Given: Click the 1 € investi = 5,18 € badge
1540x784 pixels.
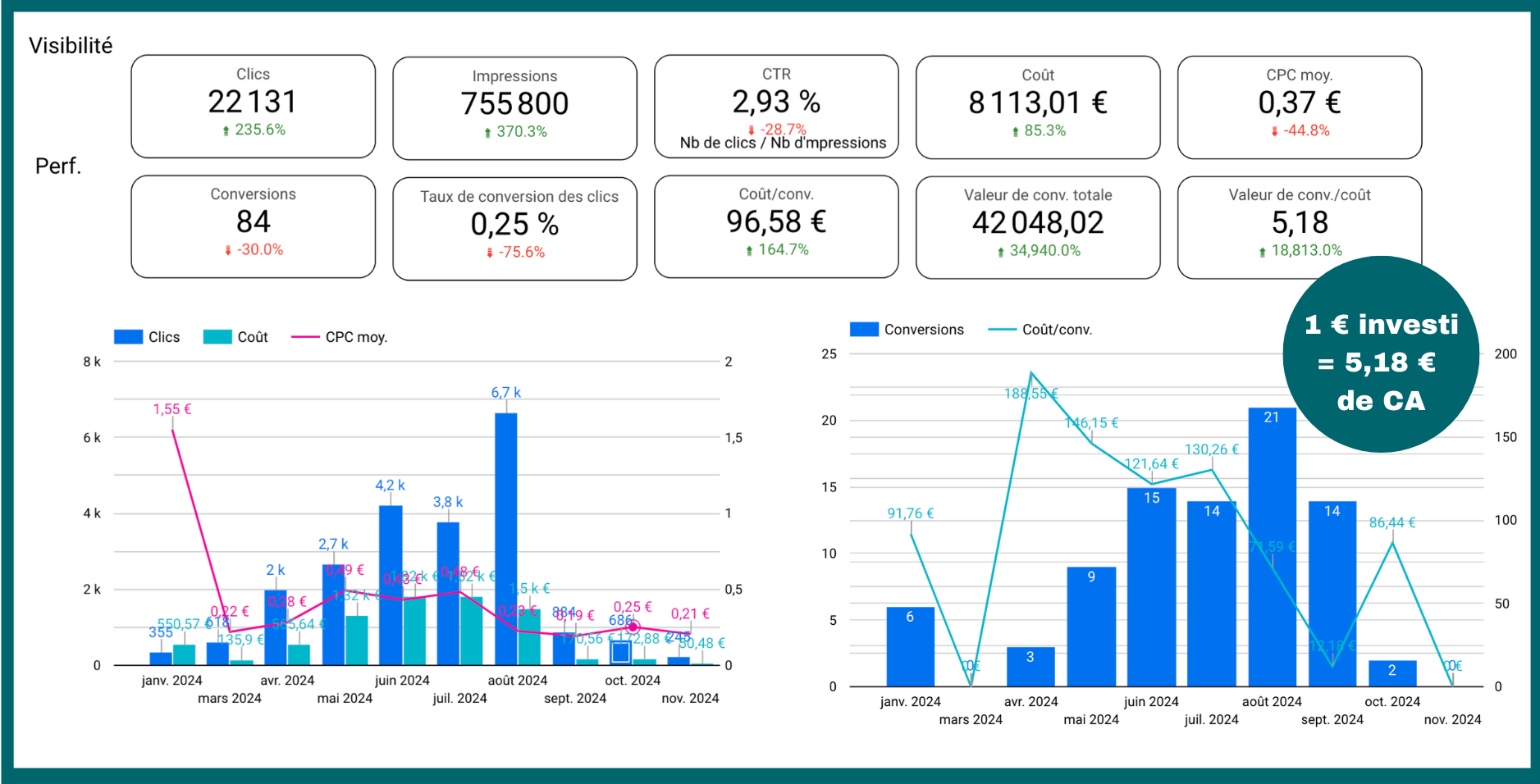Looking at the screenshot, I should pyautogui.click(x=1381, y=354).
